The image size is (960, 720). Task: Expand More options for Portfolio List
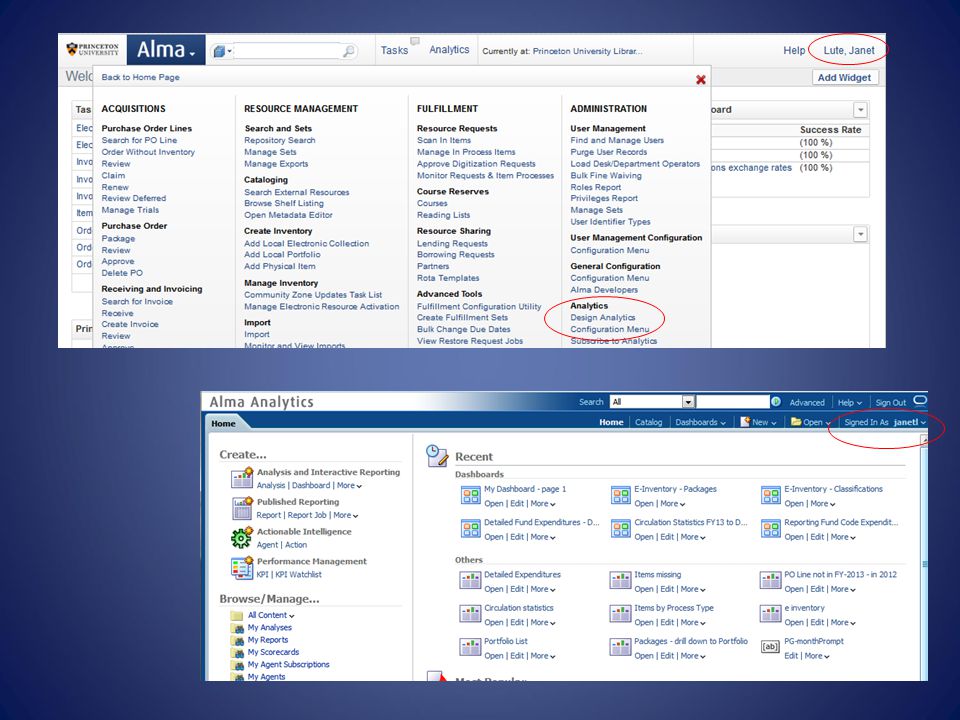[543, 656]
